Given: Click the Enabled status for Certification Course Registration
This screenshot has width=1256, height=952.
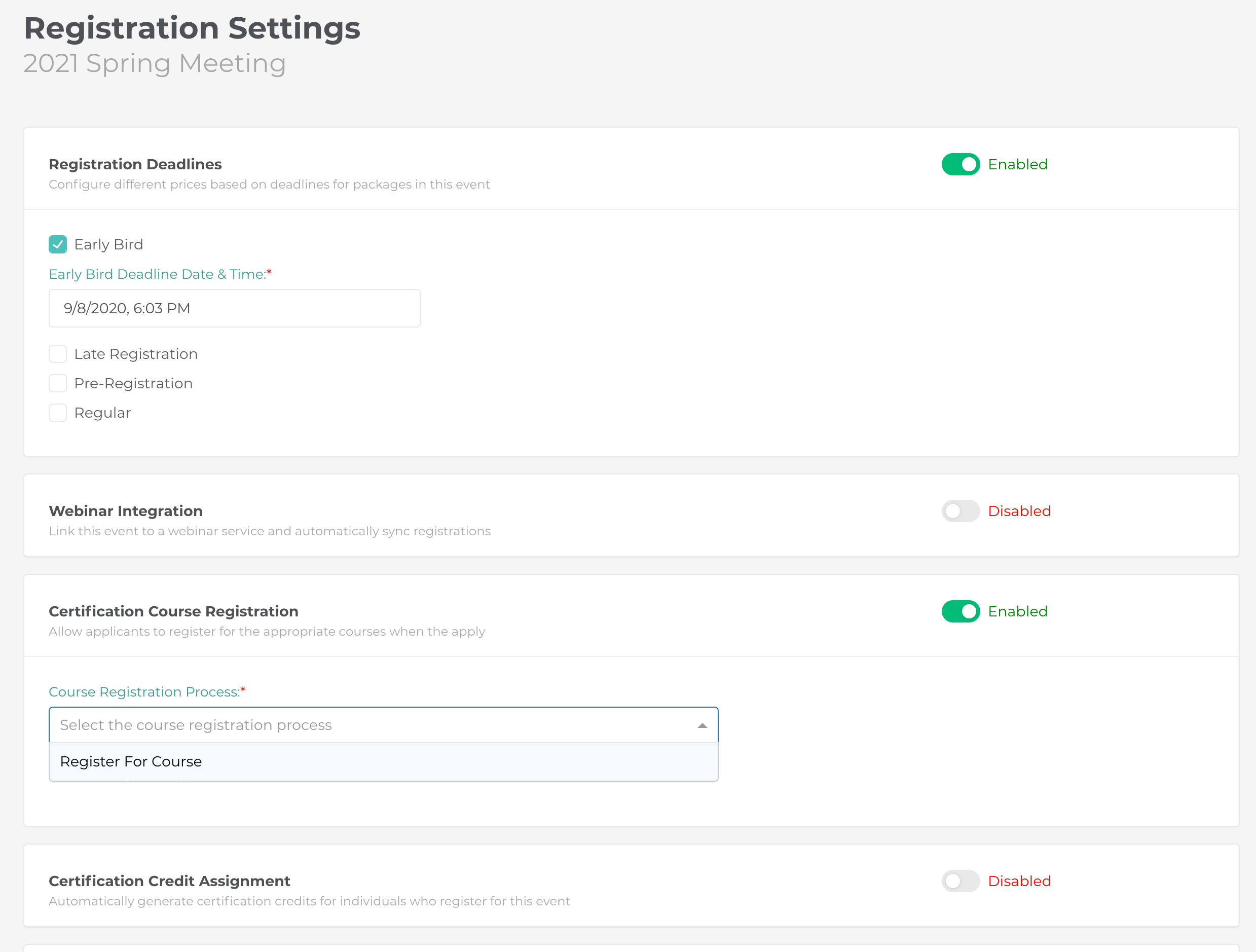Looking at the screenshot, I should point(1017,611).
